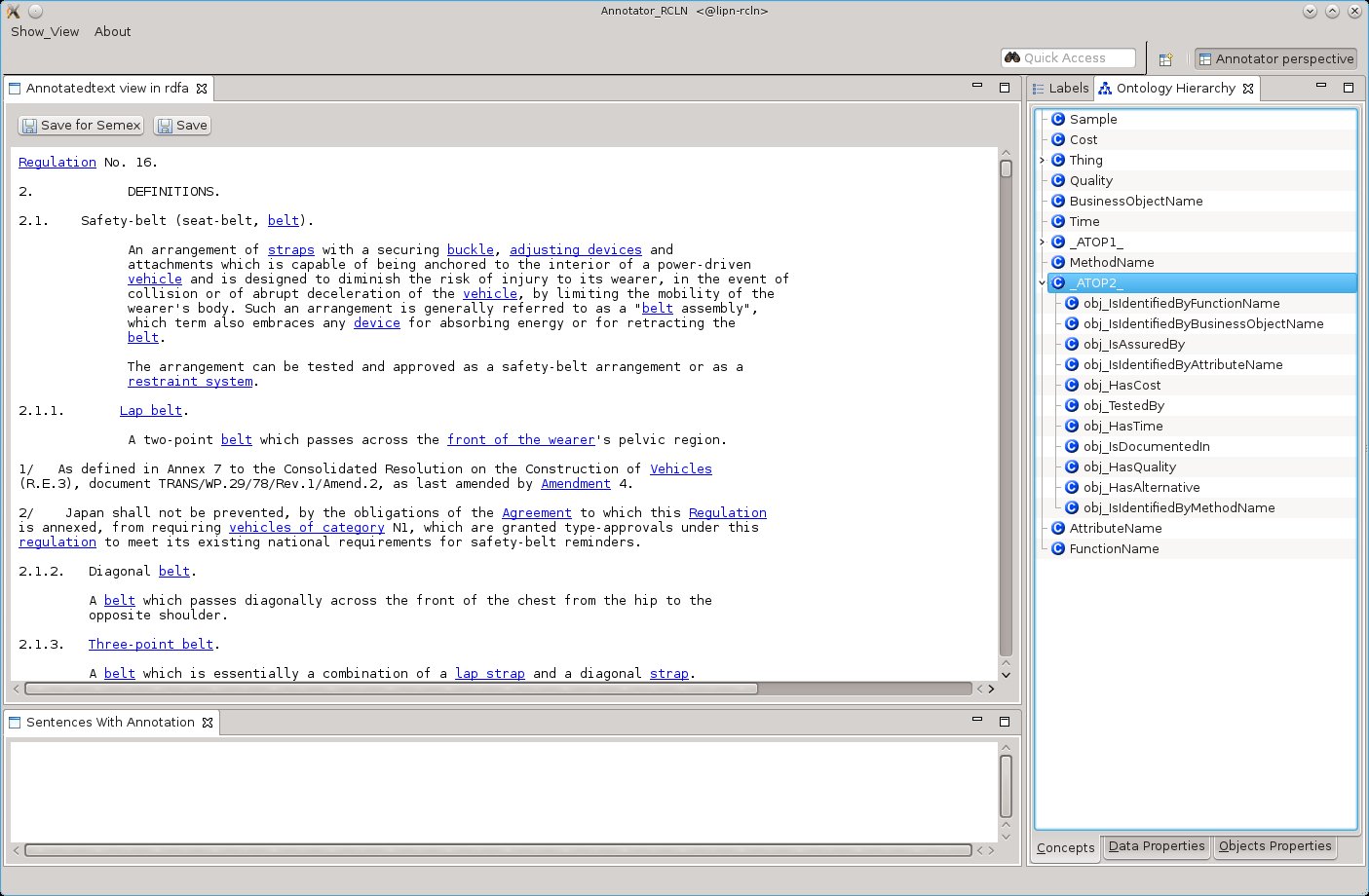This screenshot has width=1369, height=896.
Task: Close the Ontology Hierarchy tab
Action: point(1248,89)
